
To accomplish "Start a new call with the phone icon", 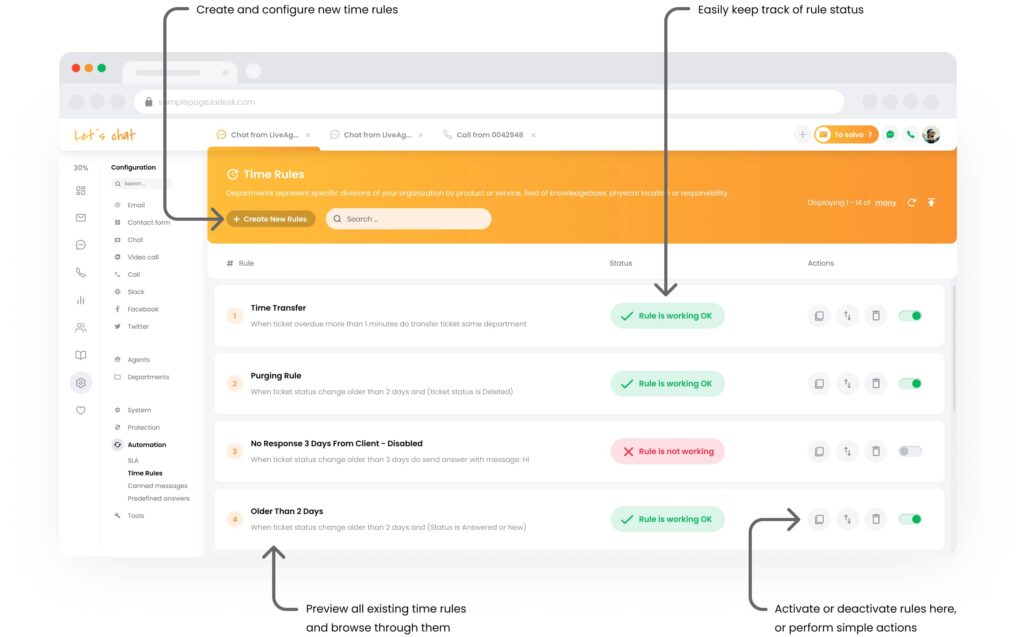I will click(910, 133).
